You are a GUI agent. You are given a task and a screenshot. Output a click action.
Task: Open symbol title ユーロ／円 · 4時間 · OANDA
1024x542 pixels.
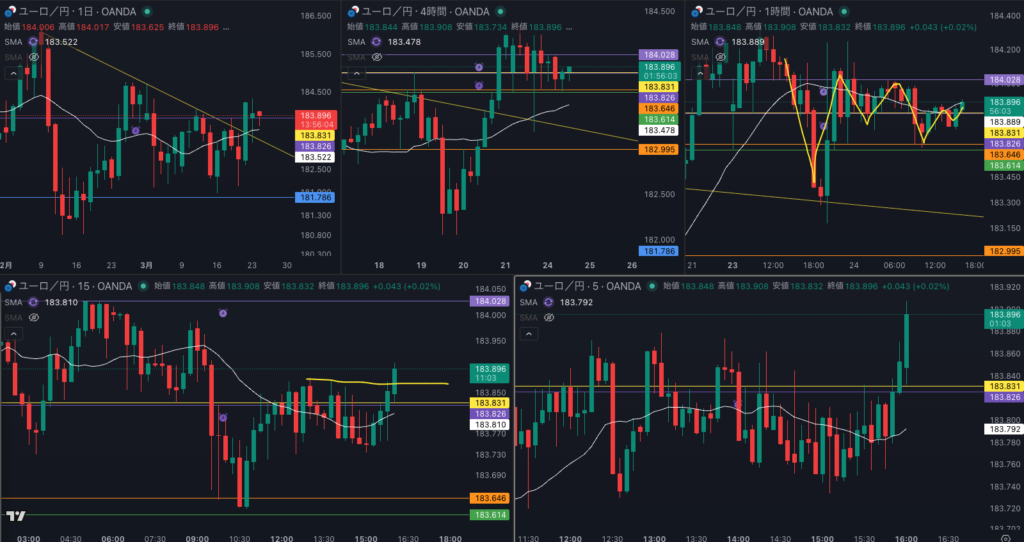(426, 12)
